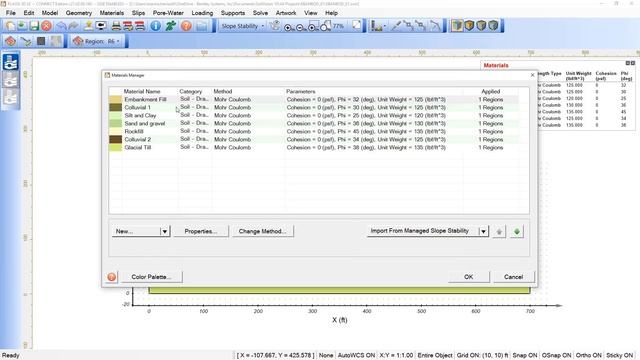Viewport: 640px width, 360px height.
Task: Open the File menu
Action: point(11,13)
